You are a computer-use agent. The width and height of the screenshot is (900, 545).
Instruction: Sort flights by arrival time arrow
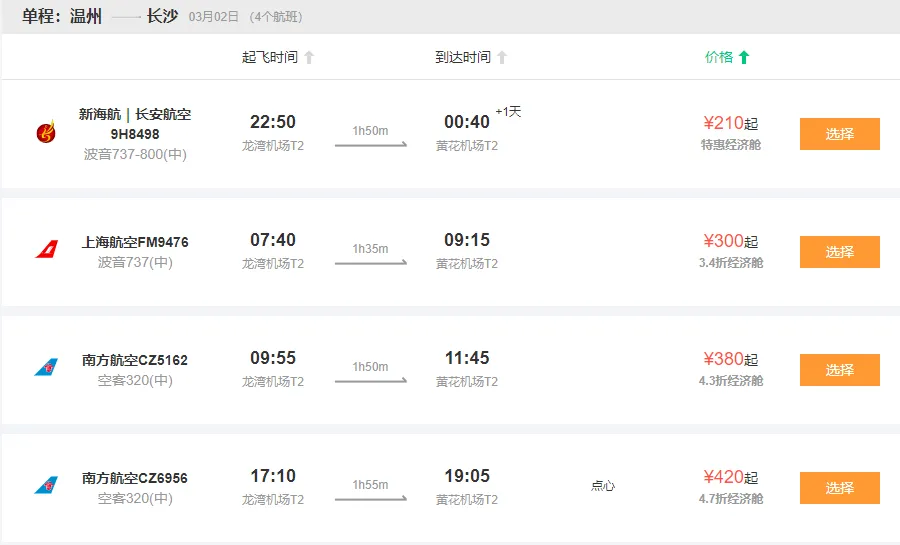click(502, 58)
